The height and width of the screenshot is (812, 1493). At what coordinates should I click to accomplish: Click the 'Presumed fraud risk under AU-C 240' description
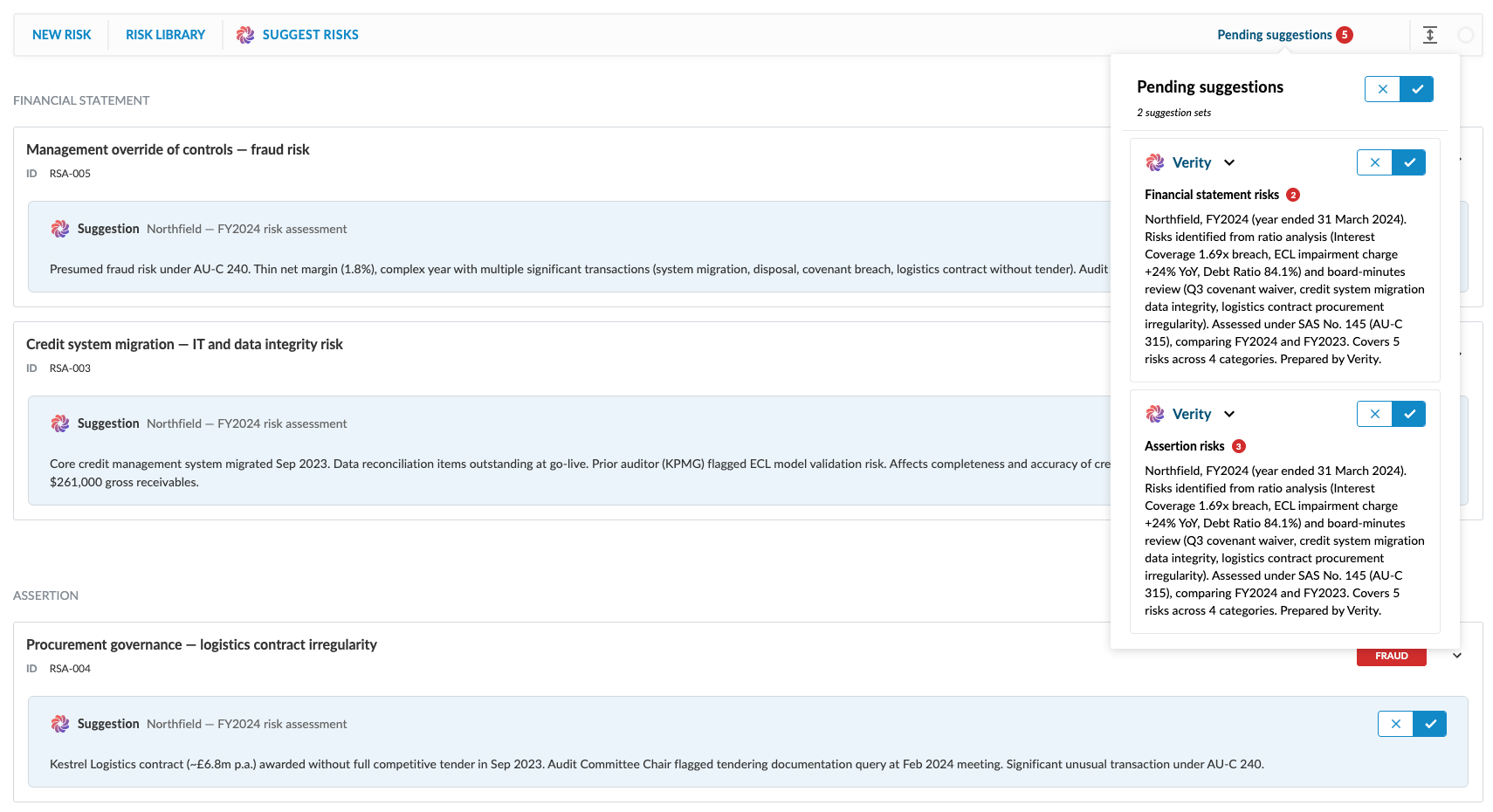click(579, 269)
